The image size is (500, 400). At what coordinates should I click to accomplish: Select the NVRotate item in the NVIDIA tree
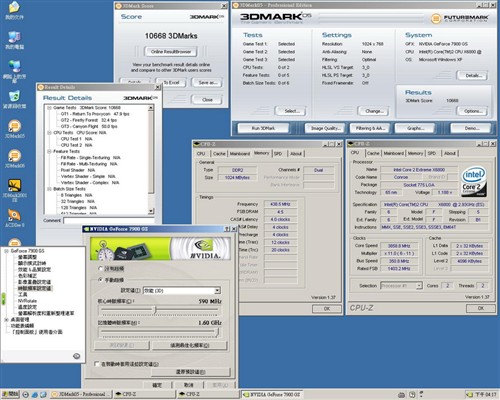27,301
